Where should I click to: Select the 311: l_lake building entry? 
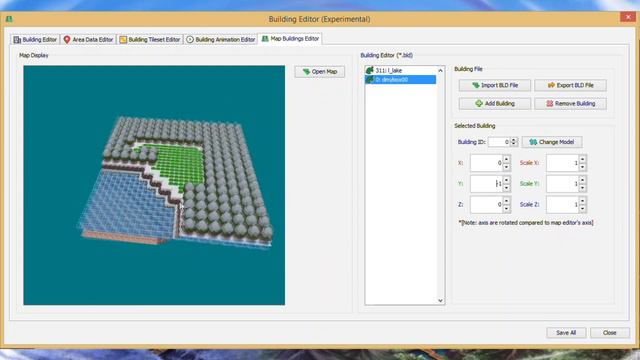pyautogui.click(x=400, y=71)
